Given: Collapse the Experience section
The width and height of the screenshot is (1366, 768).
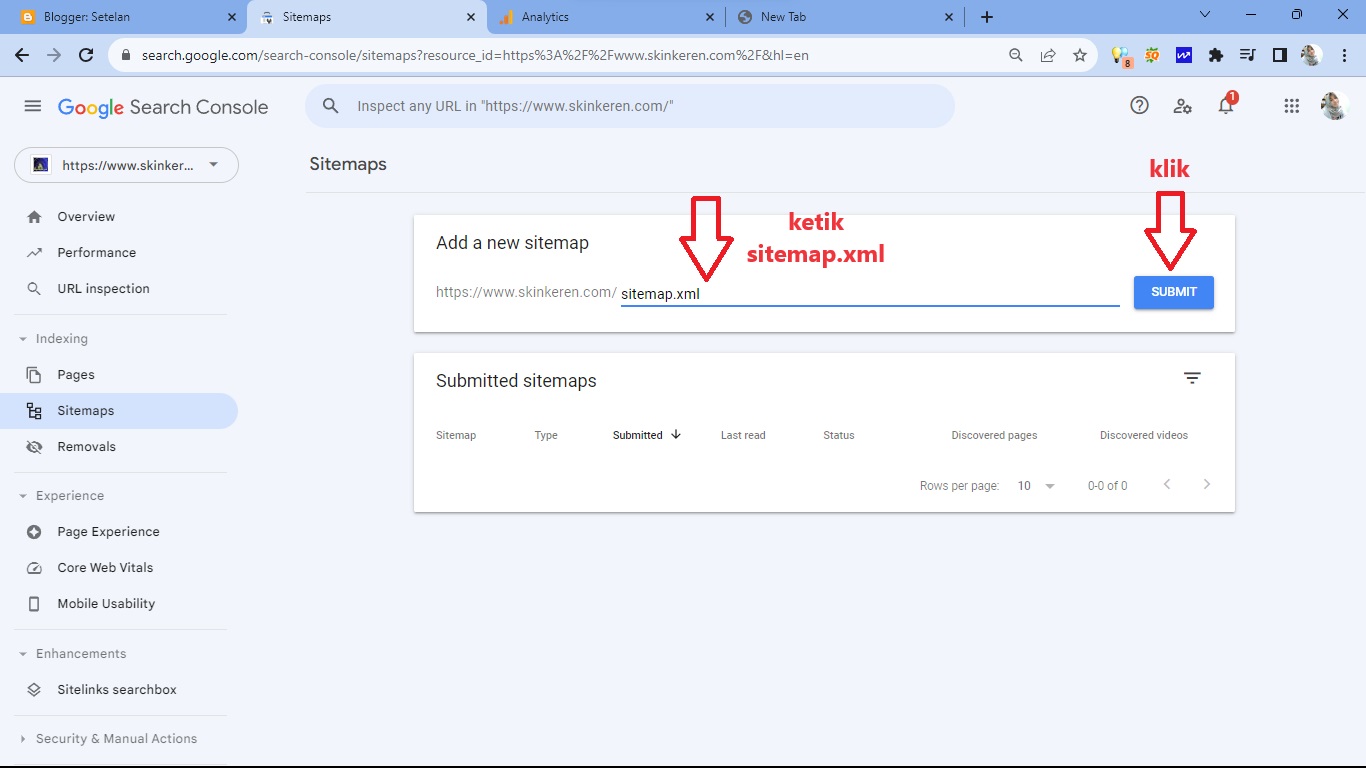Looking at the screenshot, I should (x=23, y=496).
